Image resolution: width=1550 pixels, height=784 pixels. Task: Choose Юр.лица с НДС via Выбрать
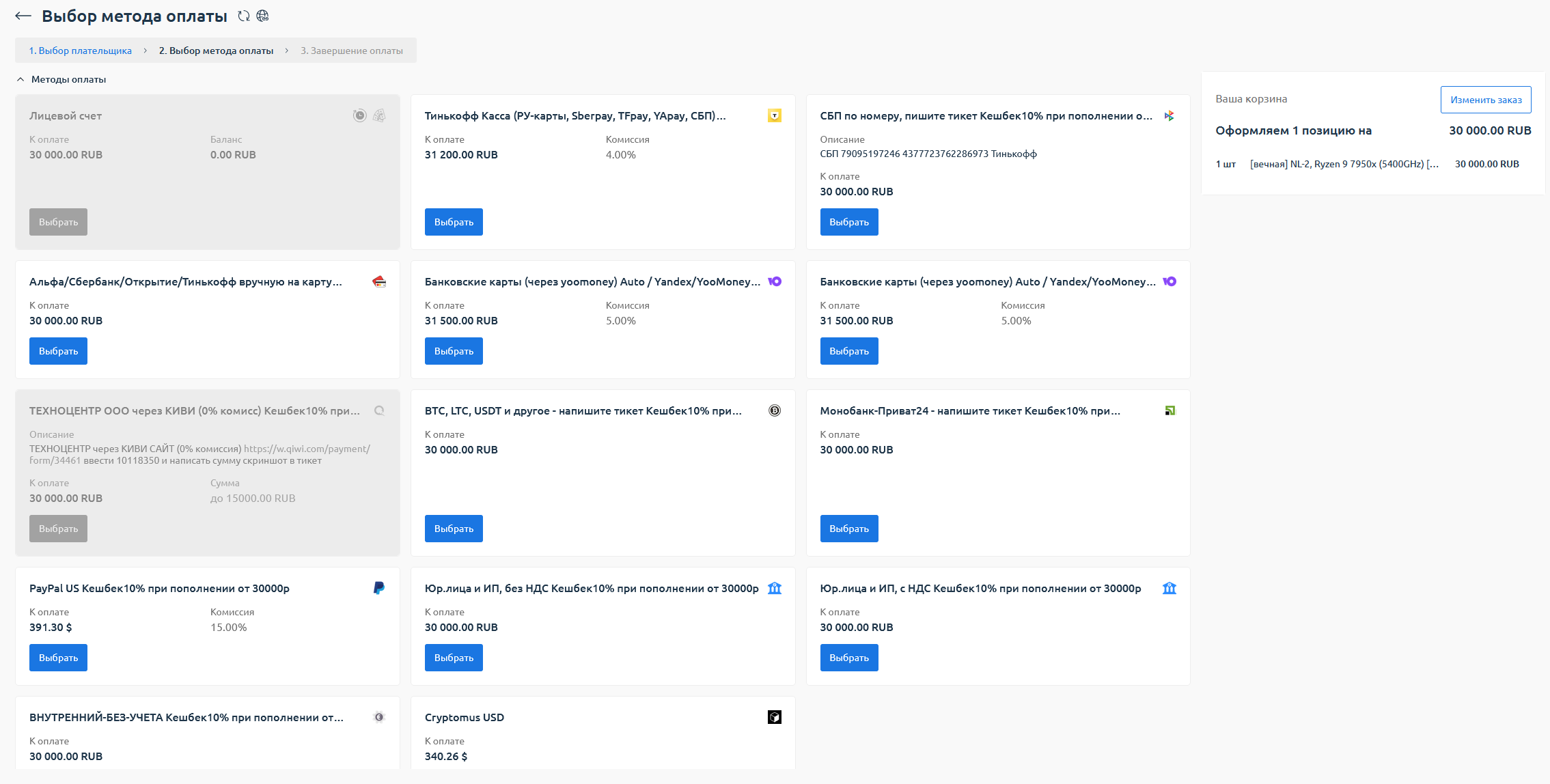coord(849,658)
